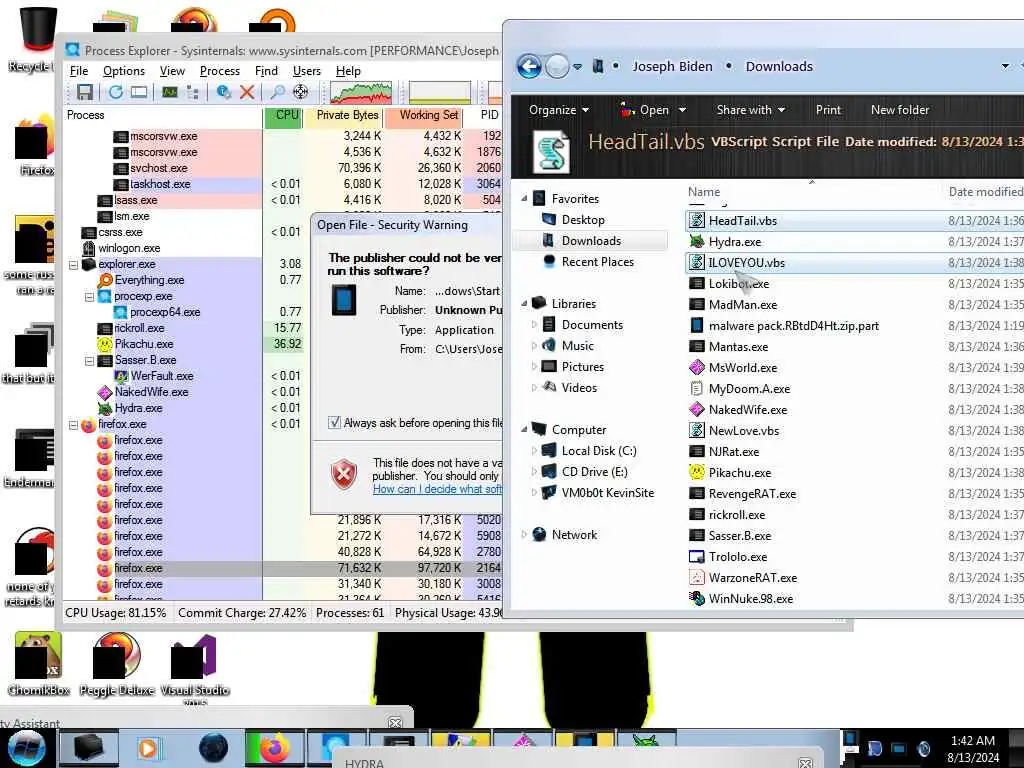Collapse the Favorites group in navigation pane
1024x768 pixels.
coord(524,199)
